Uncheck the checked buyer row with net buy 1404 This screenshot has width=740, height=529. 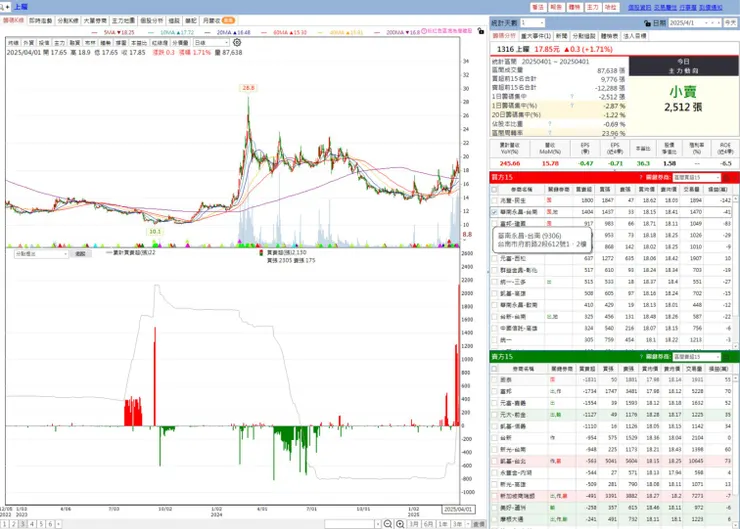494,212
